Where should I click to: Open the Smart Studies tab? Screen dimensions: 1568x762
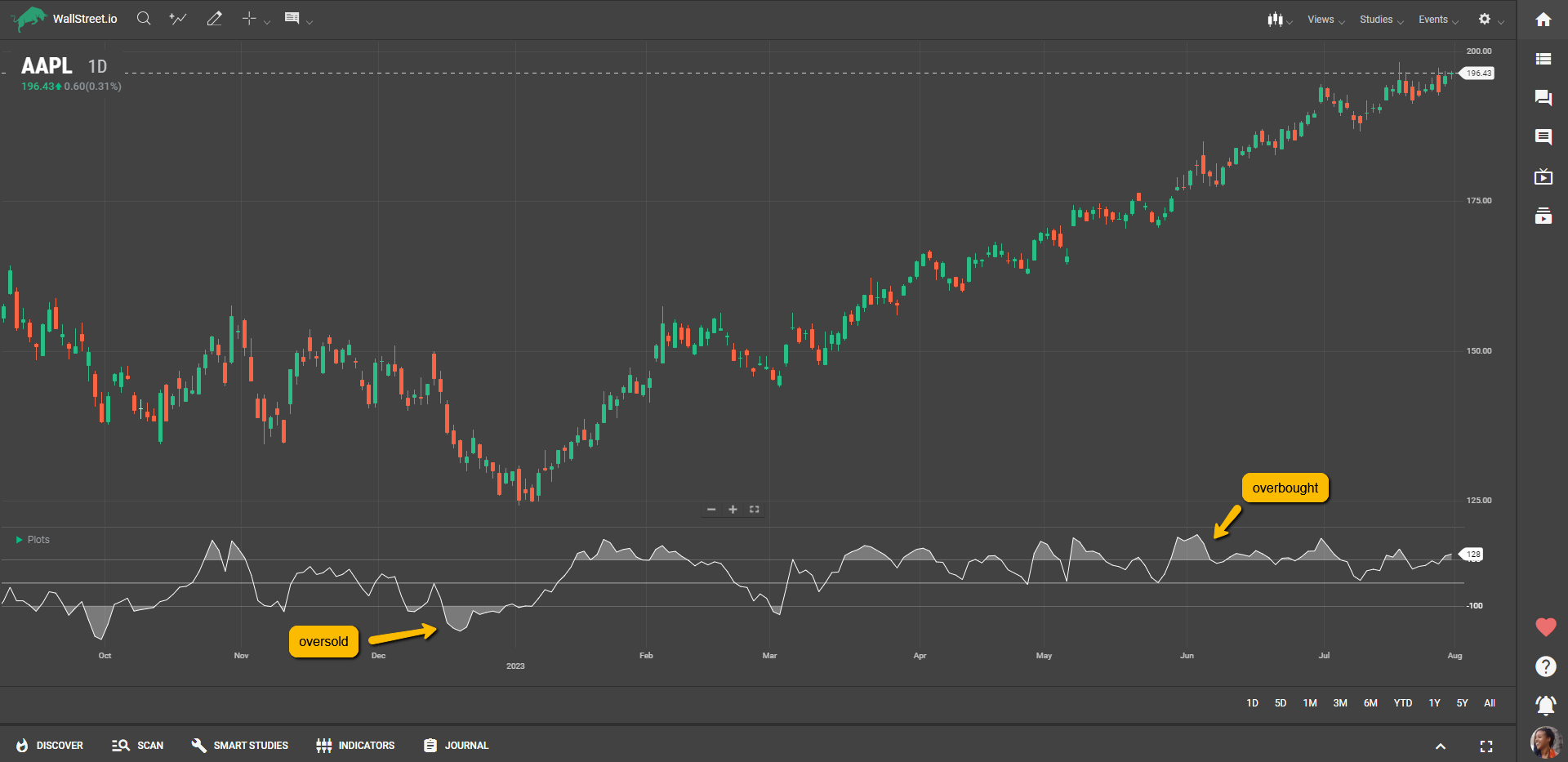pyautogui.click(x=240, y=746)
